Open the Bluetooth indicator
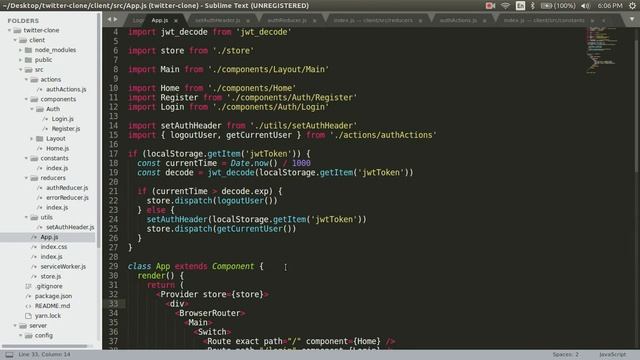The height and width of the screenshot is (360, 640). [x=533, y=6]
